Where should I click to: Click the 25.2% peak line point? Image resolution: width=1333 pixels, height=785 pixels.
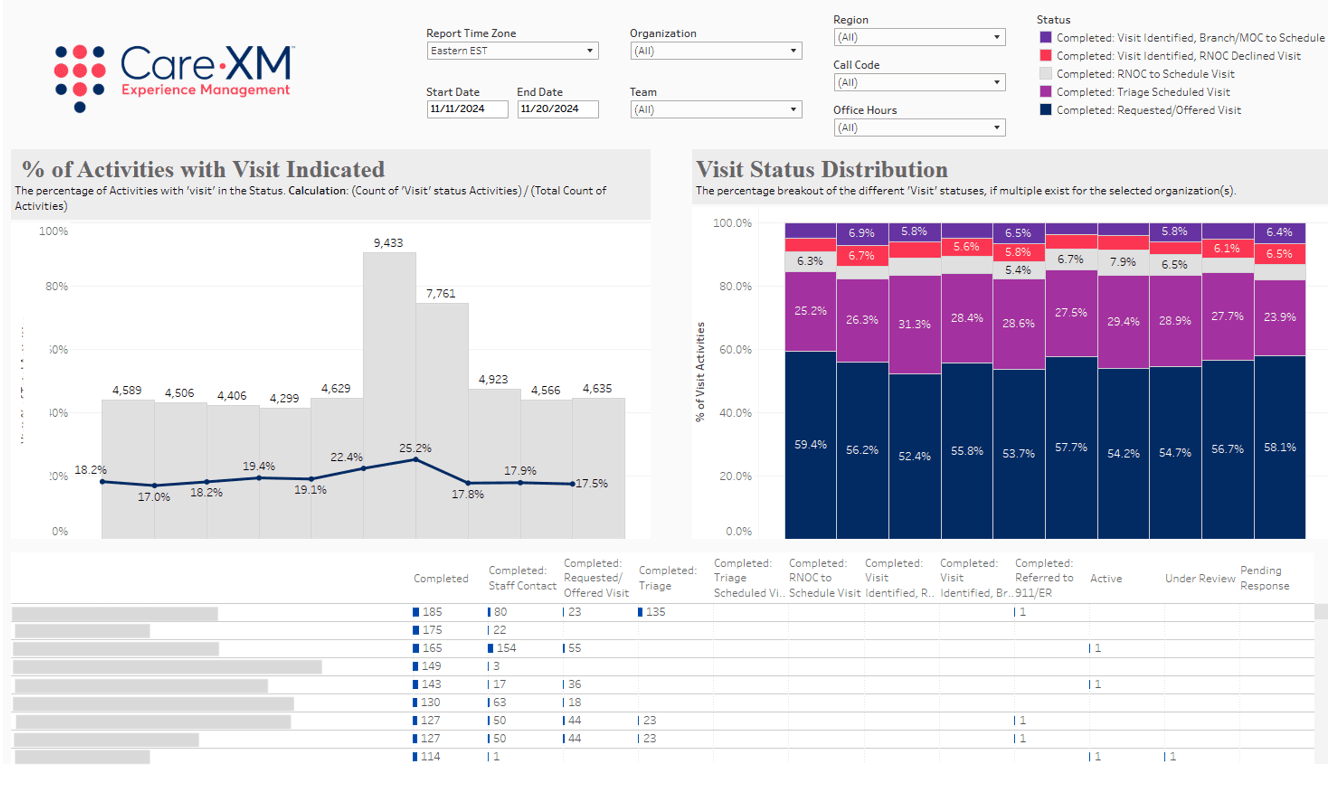click(x=415, y=459)
